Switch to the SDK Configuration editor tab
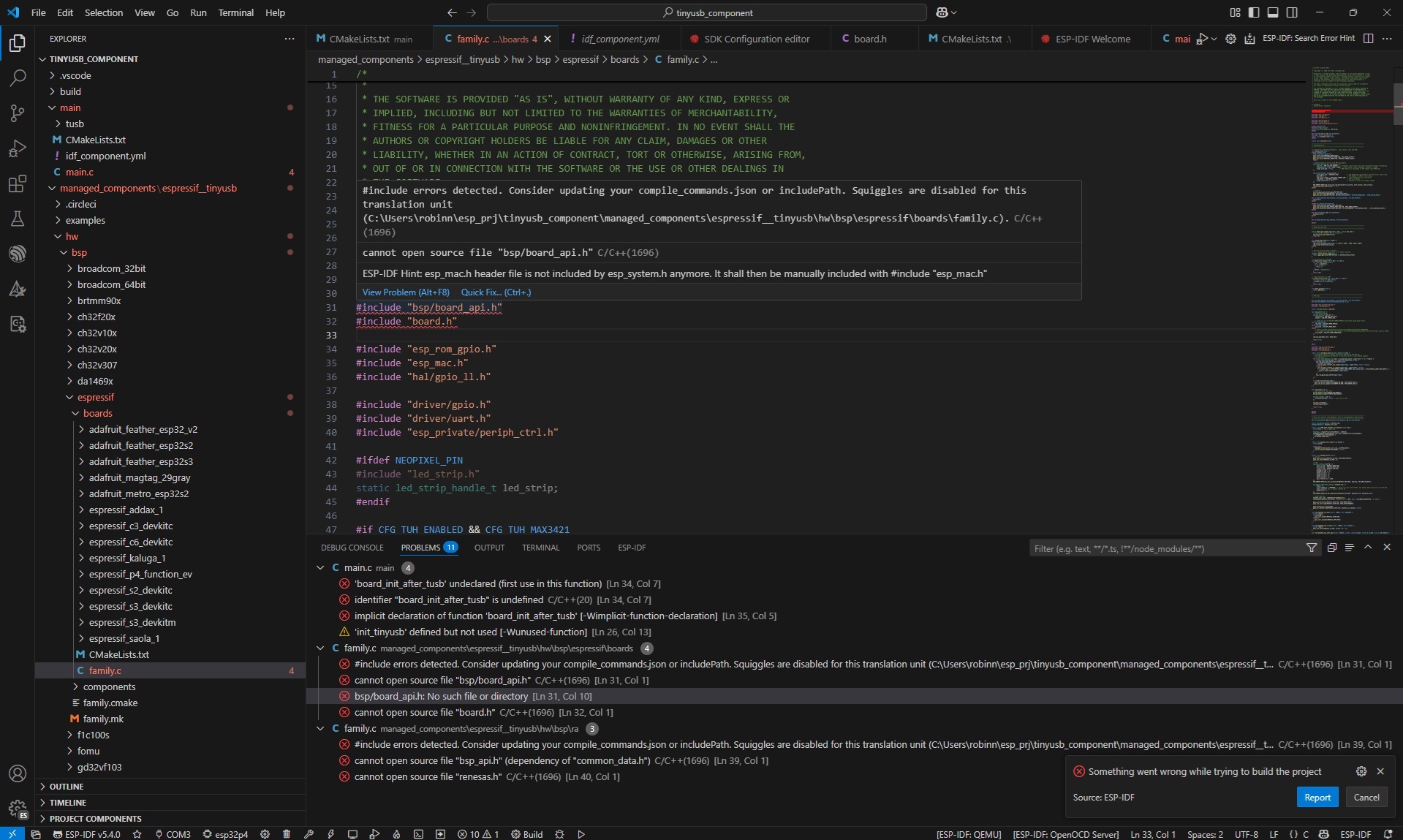 (756, 39)
